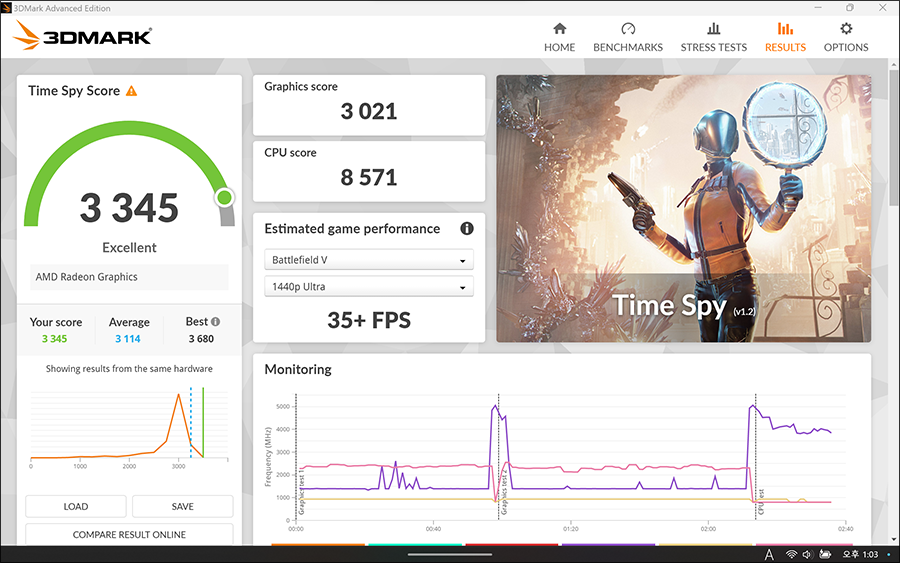Image resolution: width=900 pixels, height=563 pixels.
Task: Click the red legend color bar under chart
Action: (511, 543)
